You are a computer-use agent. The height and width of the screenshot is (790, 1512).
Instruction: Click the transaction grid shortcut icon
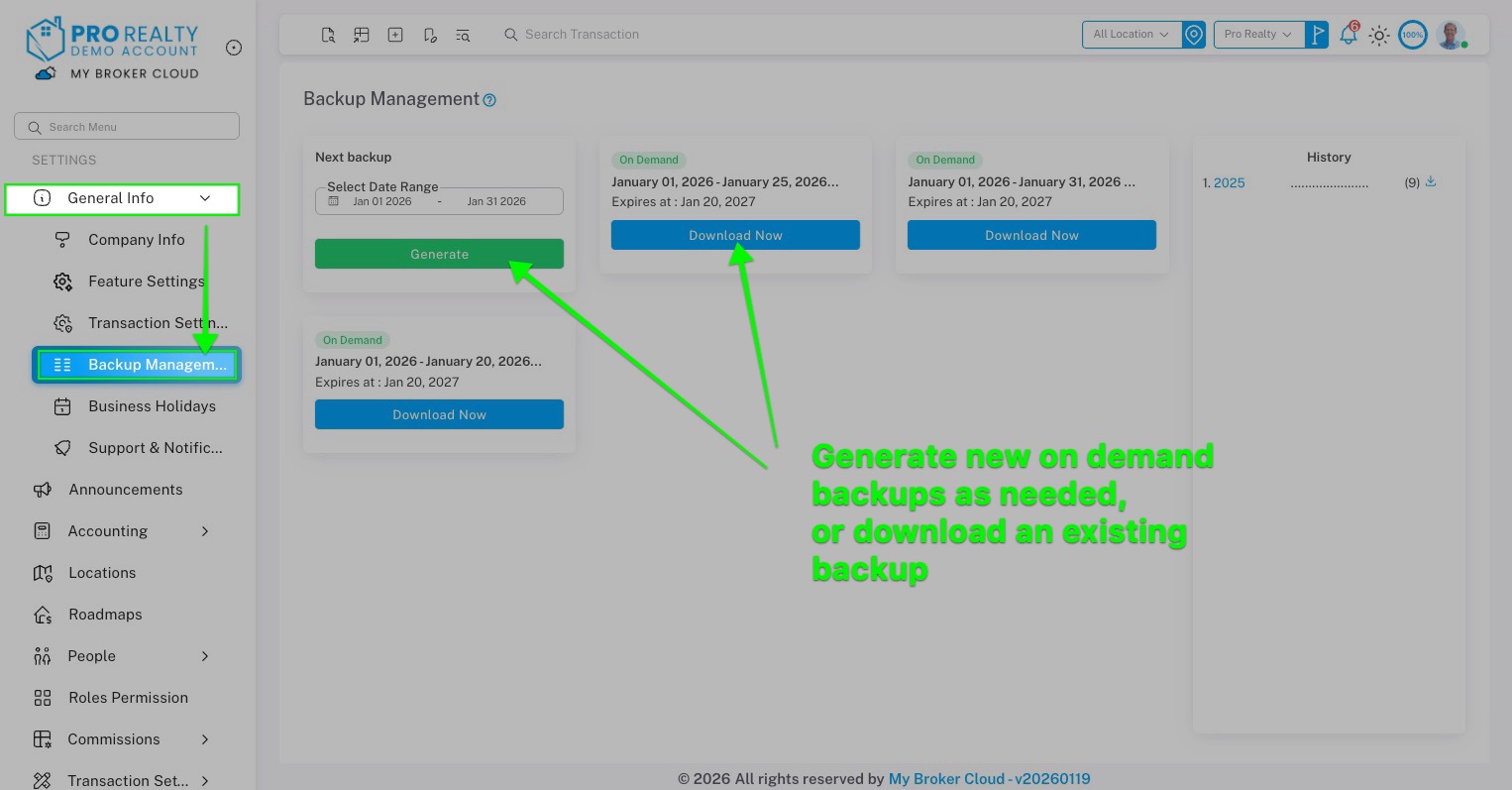tap(362, 35)
